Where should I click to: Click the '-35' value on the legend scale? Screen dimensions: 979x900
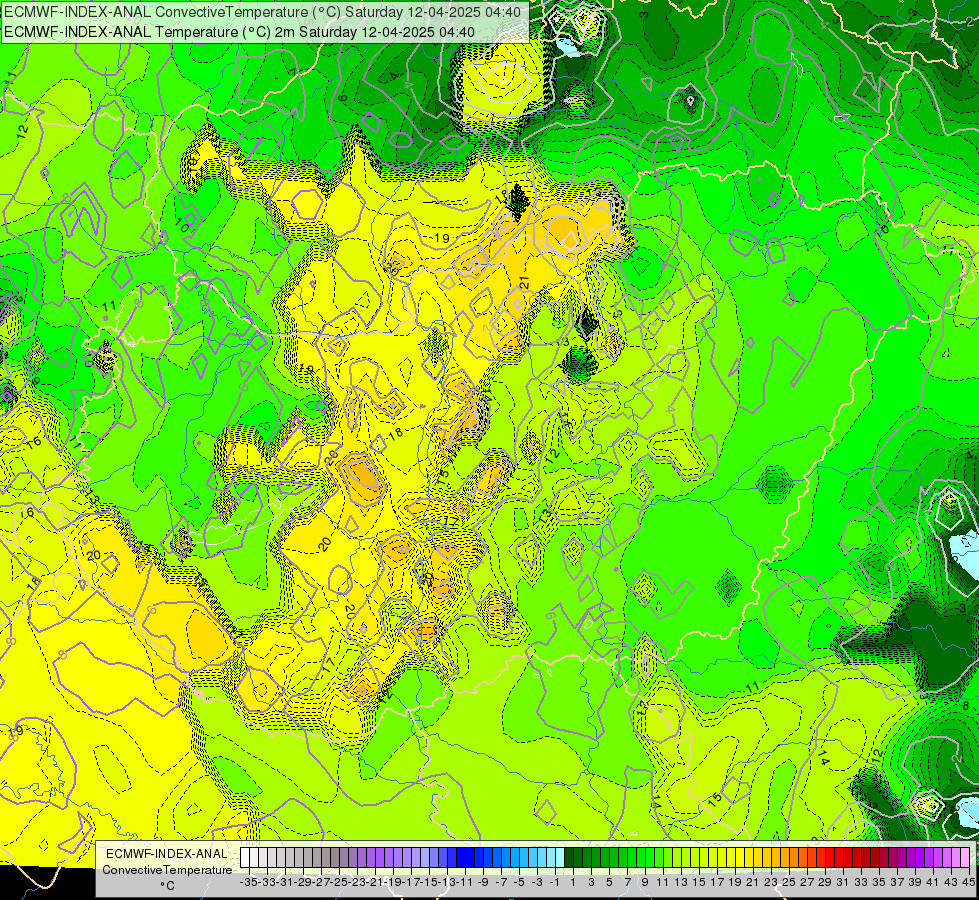coord(248,882)
